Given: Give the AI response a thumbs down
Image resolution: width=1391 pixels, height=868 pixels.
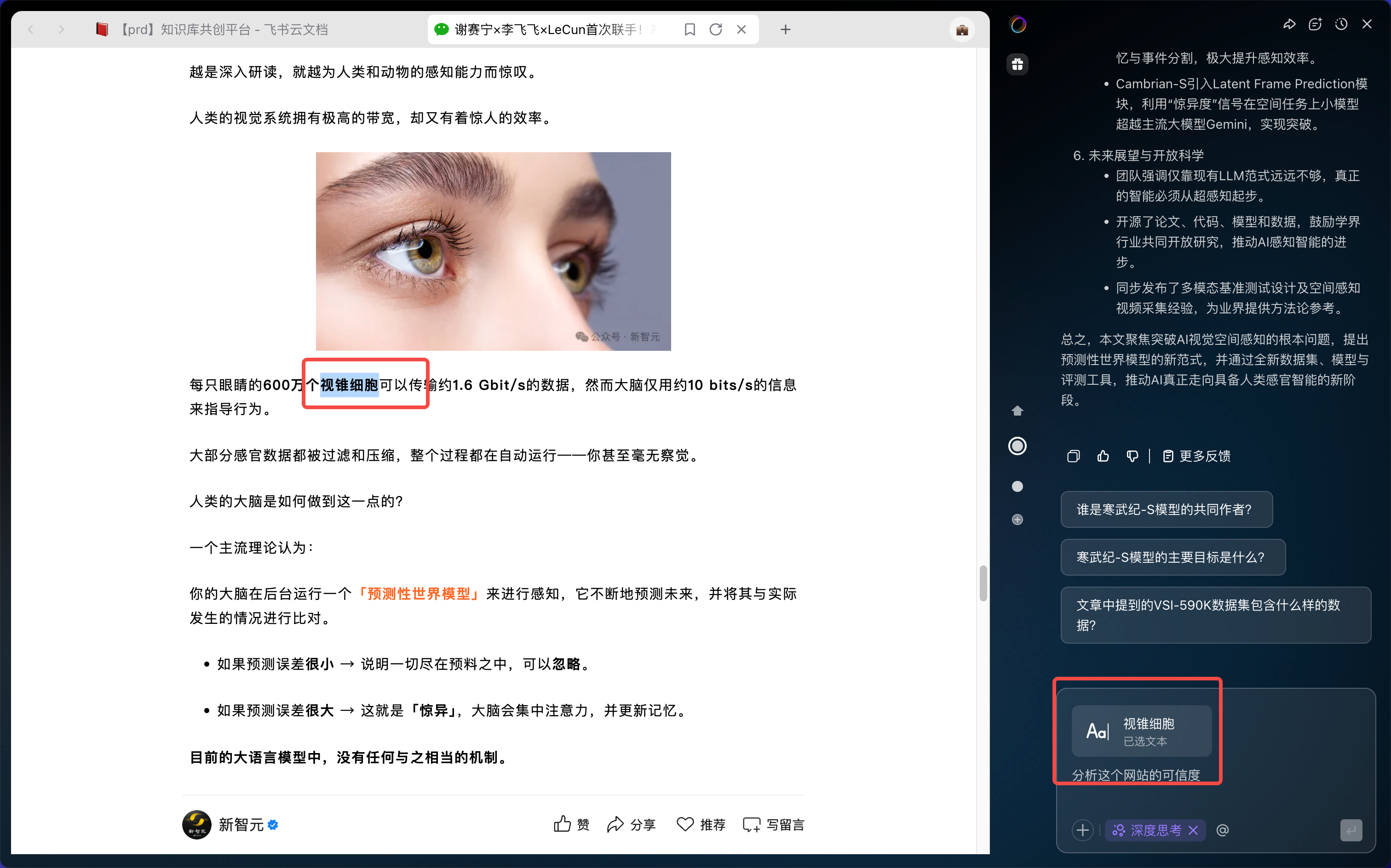Looking at the screenshot, I should coord(1132,456).
